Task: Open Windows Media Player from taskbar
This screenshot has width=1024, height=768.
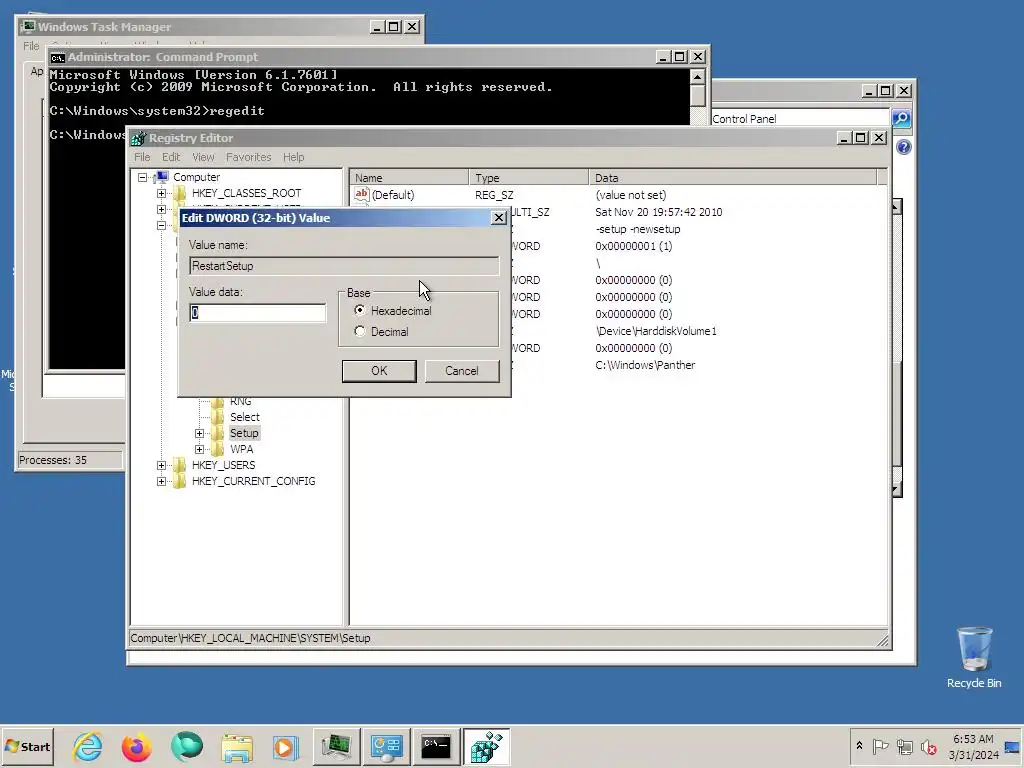Action: click(285, 746)
